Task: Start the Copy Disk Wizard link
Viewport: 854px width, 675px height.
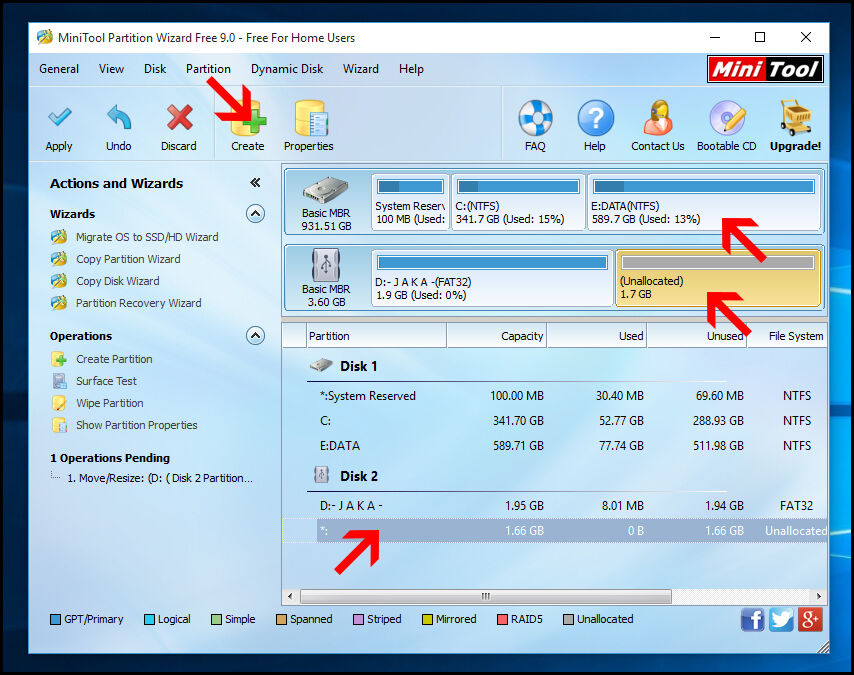Action: (x=118, y=281)
